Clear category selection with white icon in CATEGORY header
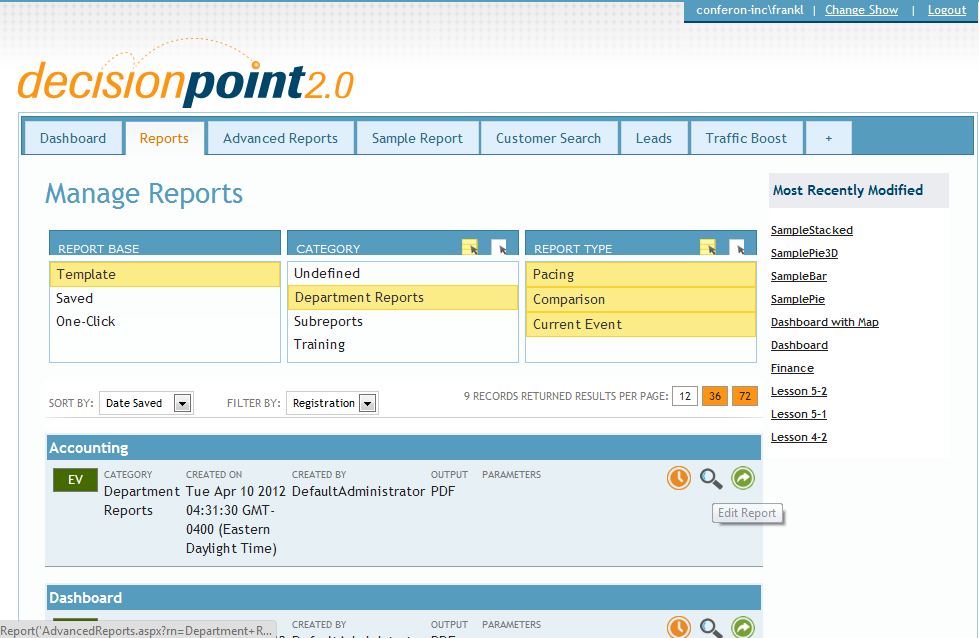The height and width of the screenshot is (638, 979). (x=498, y=247)
